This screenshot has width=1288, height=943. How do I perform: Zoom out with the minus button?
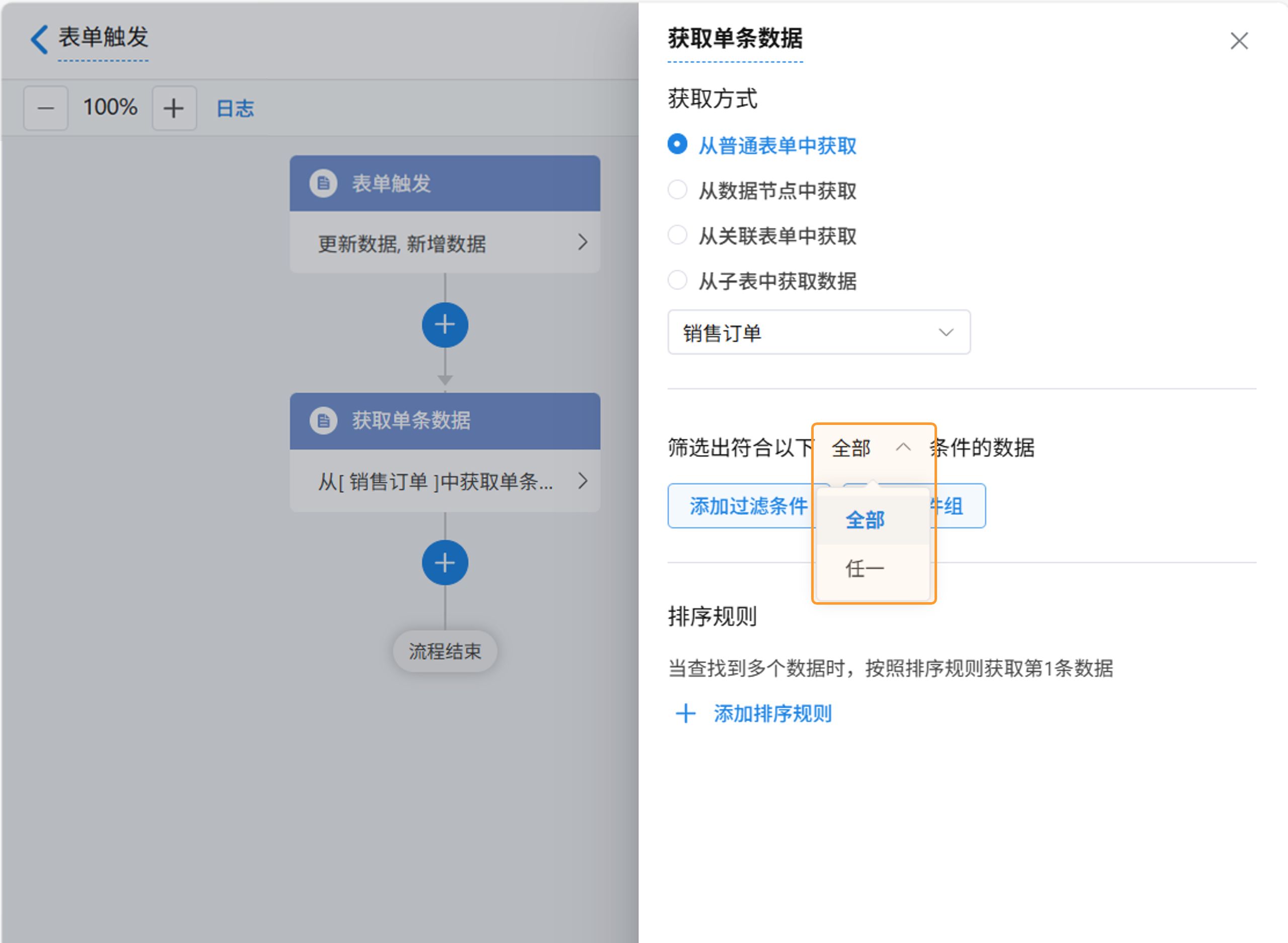[46, 108]
